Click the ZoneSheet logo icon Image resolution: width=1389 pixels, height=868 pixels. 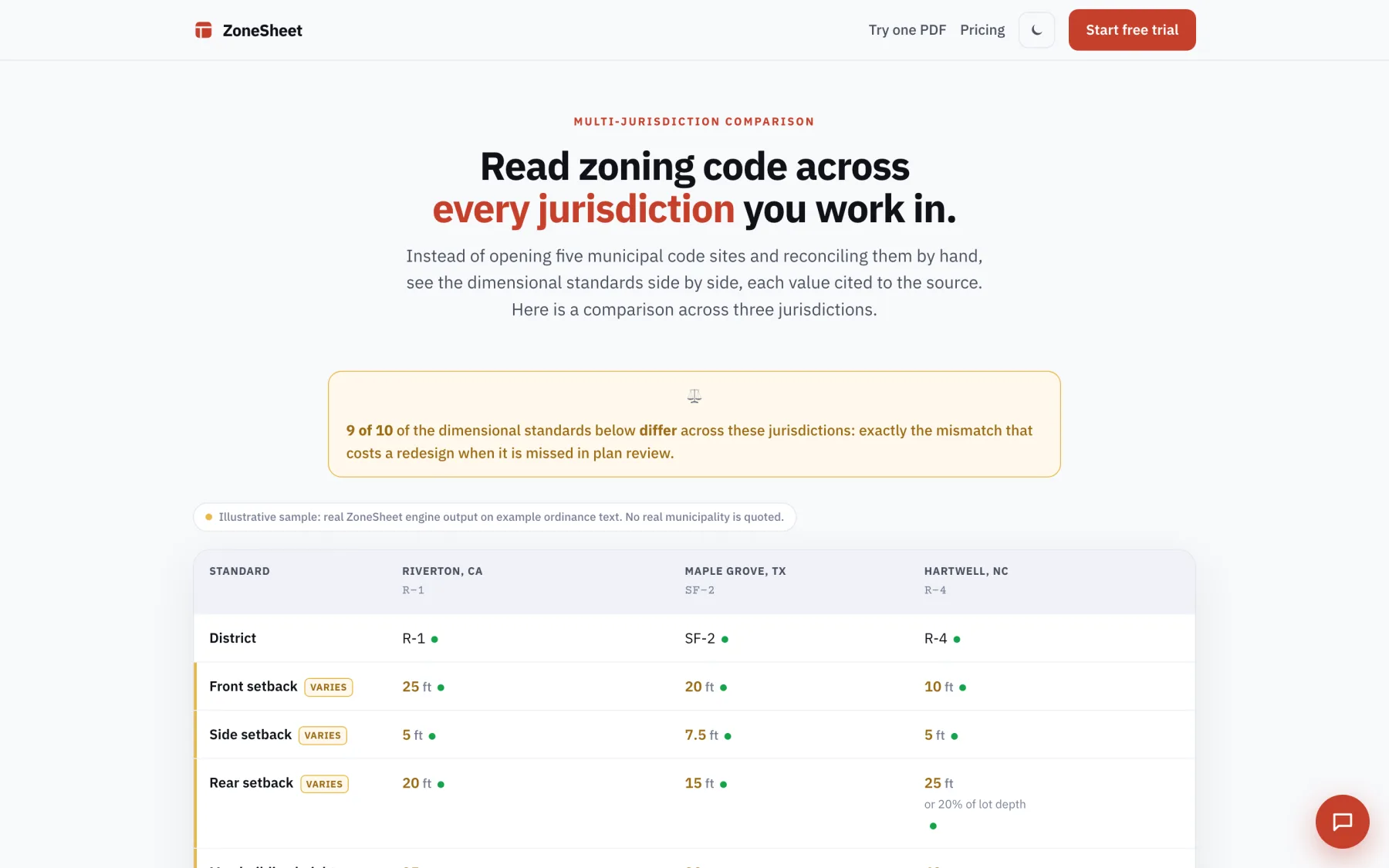click(203, 30)
